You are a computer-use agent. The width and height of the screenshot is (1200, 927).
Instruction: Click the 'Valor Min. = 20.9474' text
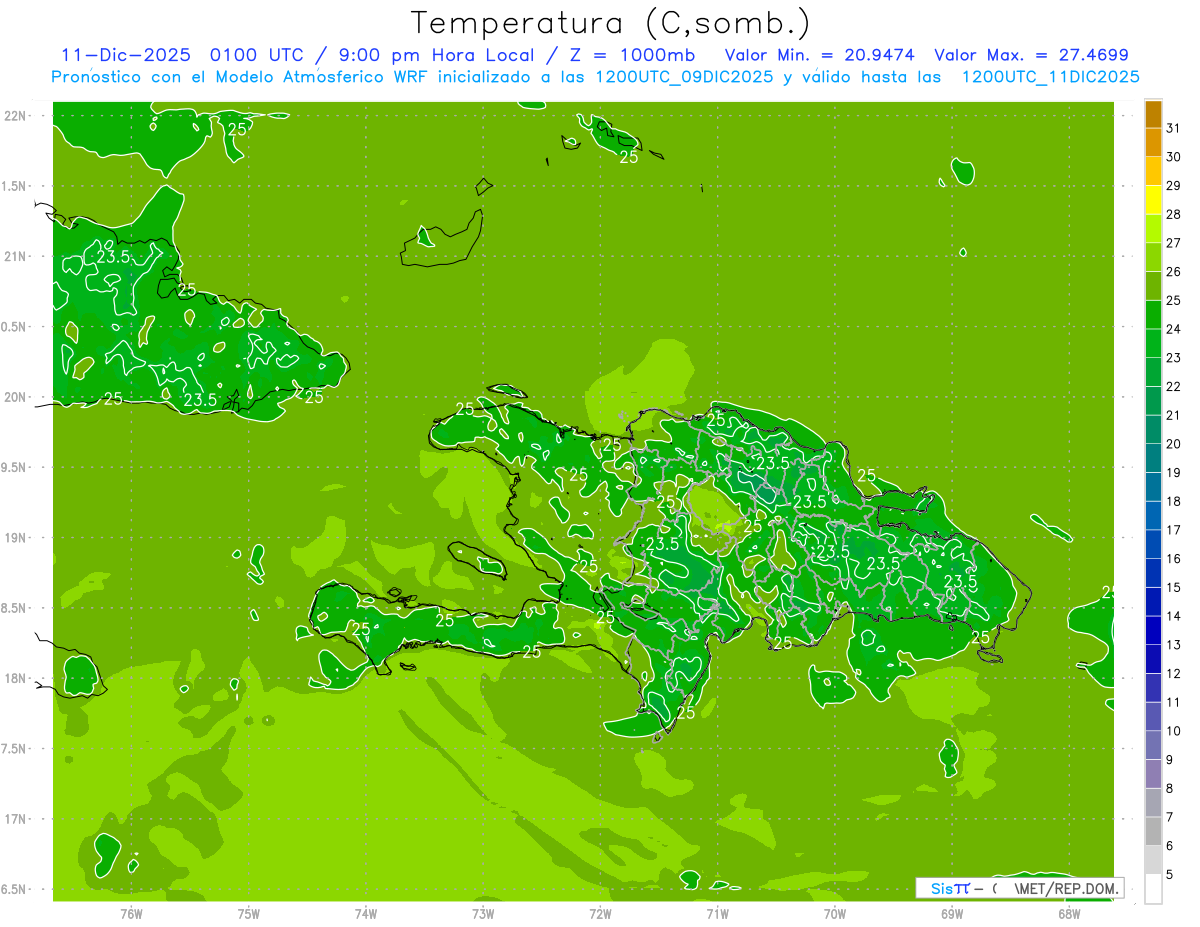(x=820, y=55)
